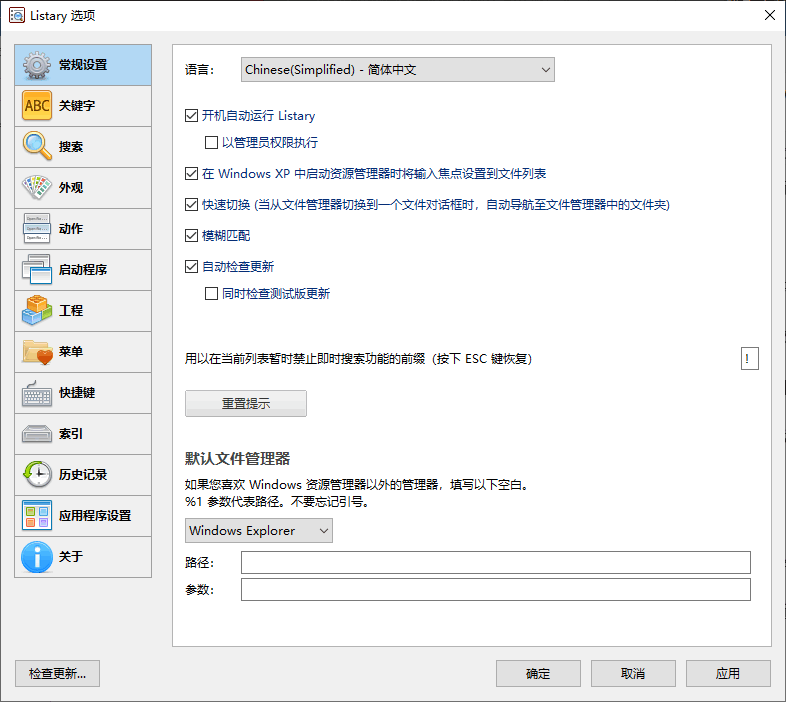Screen dimensions: 786x702
Task: Click the blue info icon for 关于
Action: (x=37, y=556)
